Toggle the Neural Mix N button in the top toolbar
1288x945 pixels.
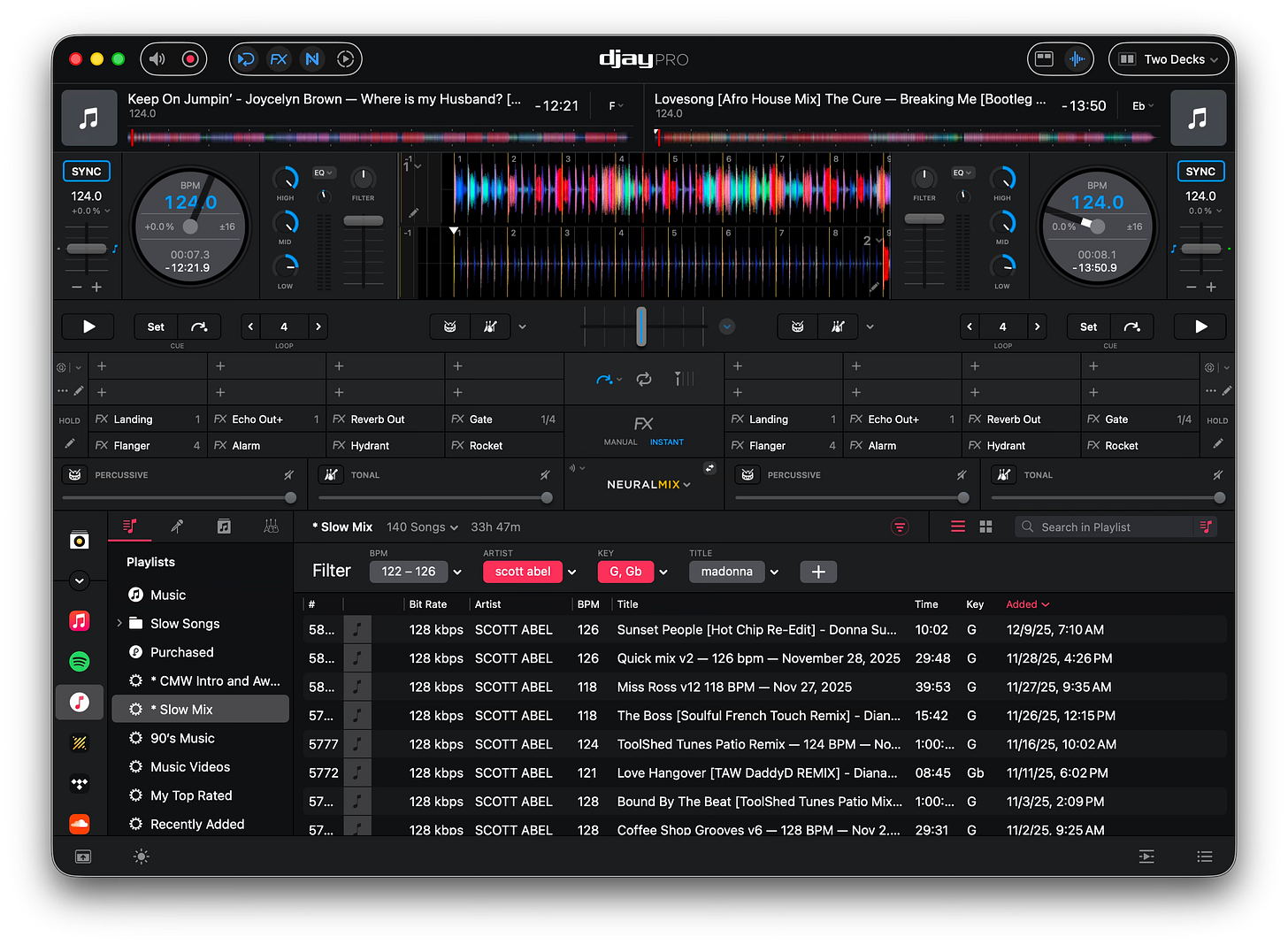coord(312,59)
